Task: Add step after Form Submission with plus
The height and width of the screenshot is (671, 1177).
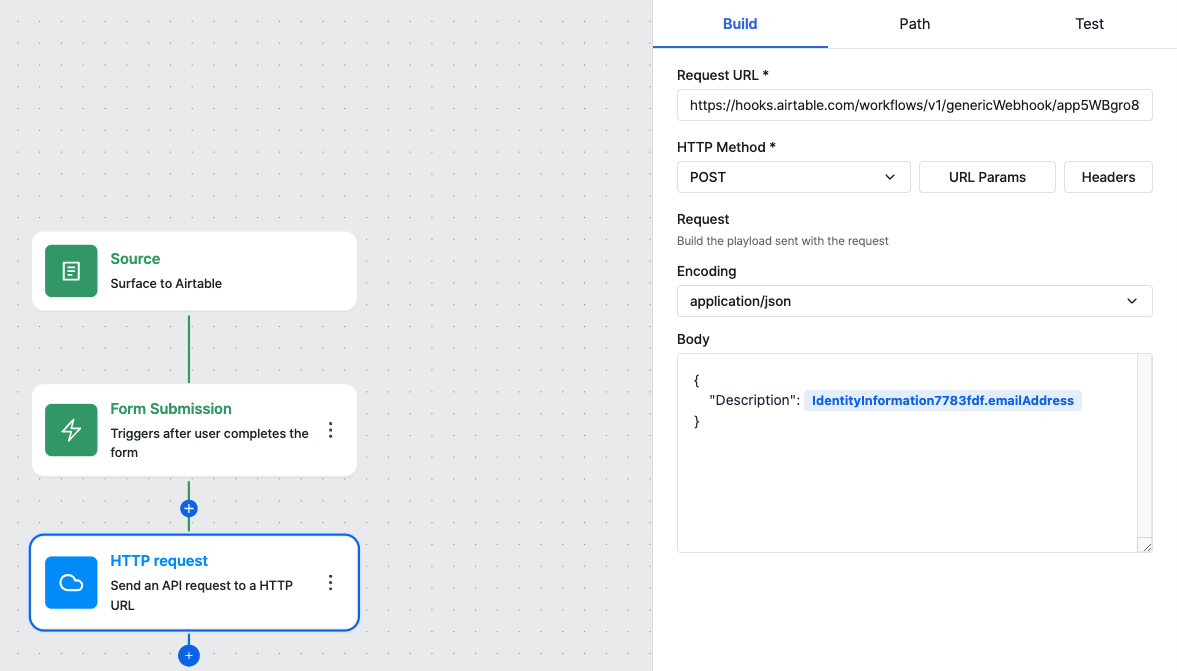Action: [188, 508]
